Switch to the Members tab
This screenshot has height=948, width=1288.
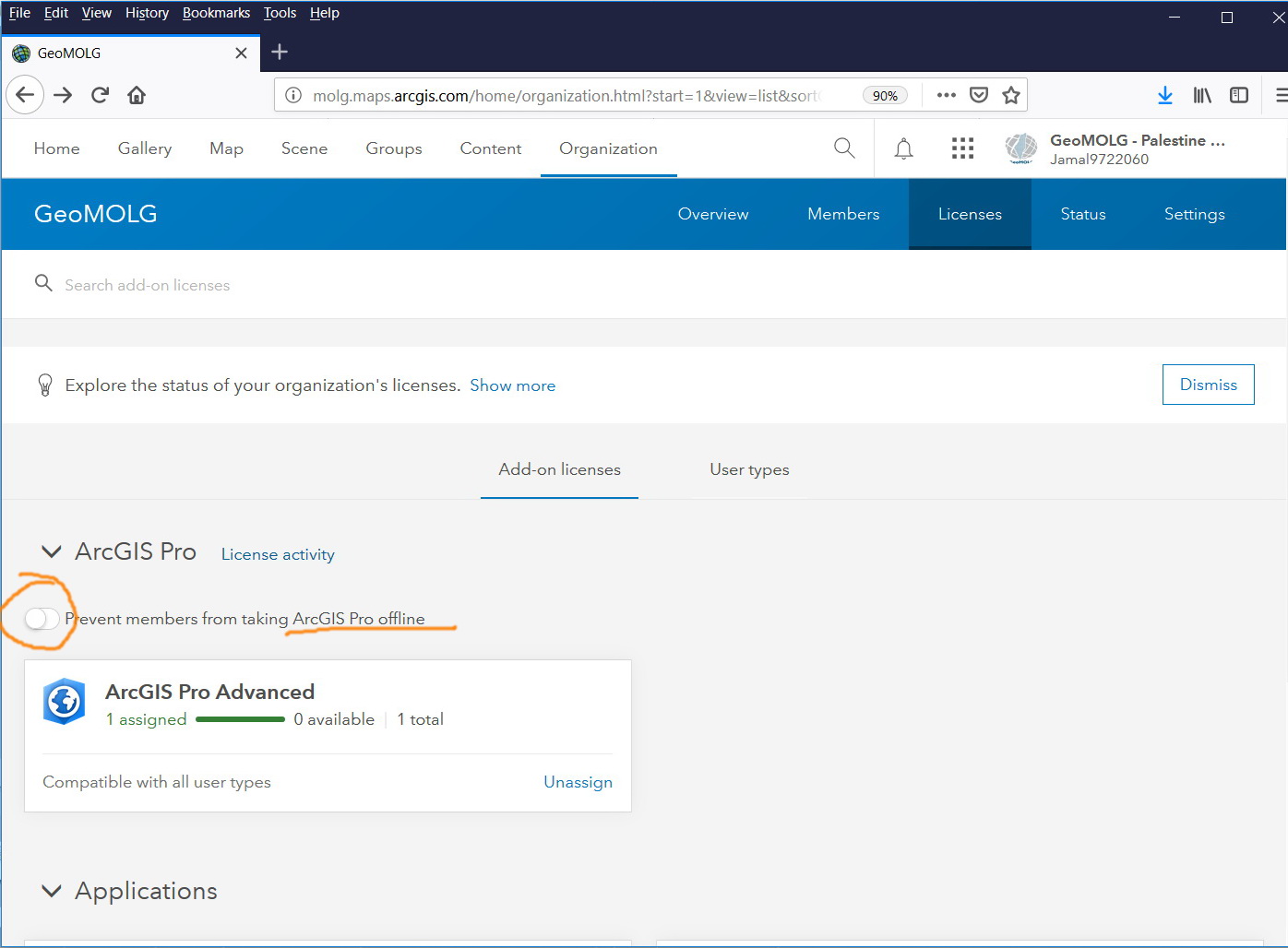843,214
